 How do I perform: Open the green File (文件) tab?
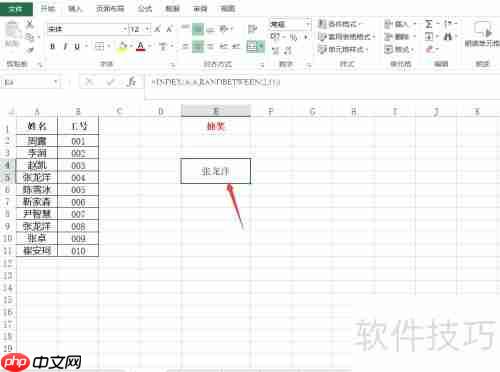coord(16,9)
